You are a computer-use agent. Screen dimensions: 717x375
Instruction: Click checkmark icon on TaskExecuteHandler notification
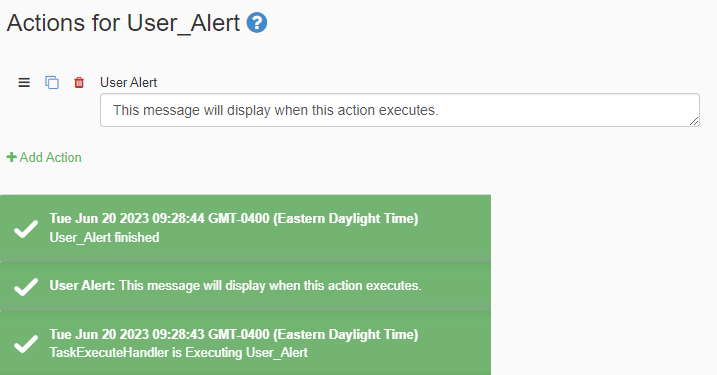(26, 344)
